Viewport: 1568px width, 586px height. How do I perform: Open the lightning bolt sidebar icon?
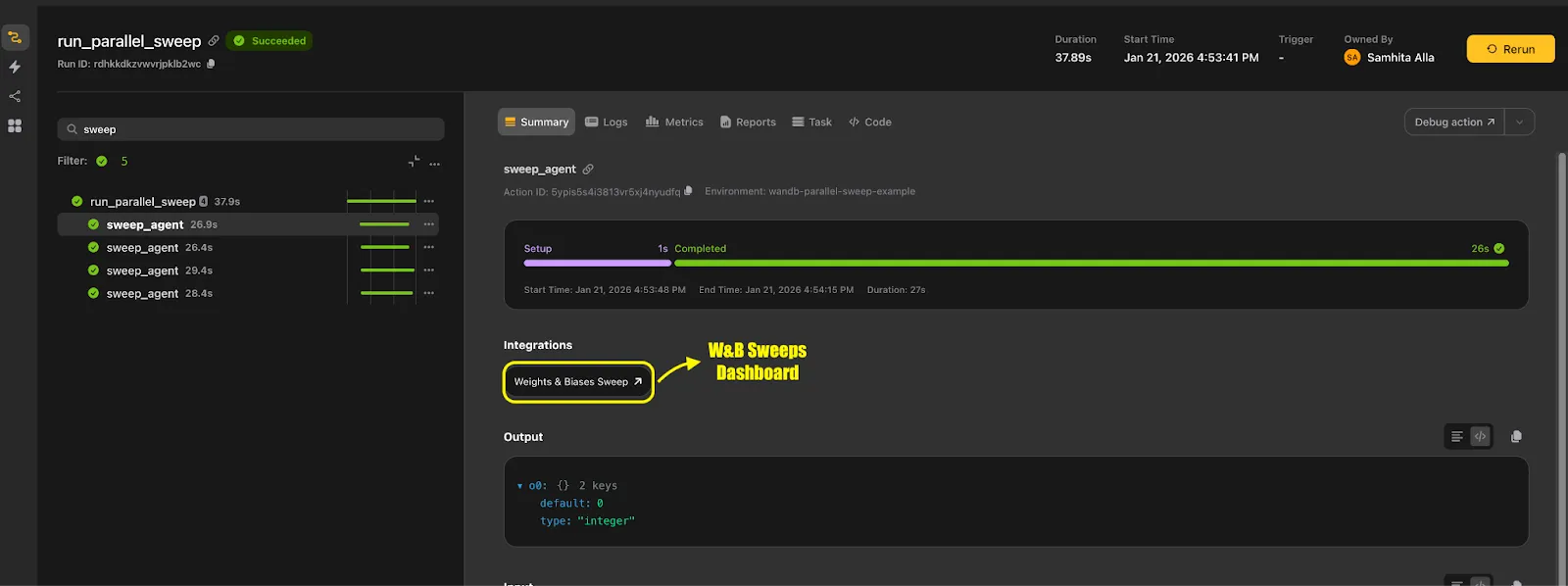15,67
